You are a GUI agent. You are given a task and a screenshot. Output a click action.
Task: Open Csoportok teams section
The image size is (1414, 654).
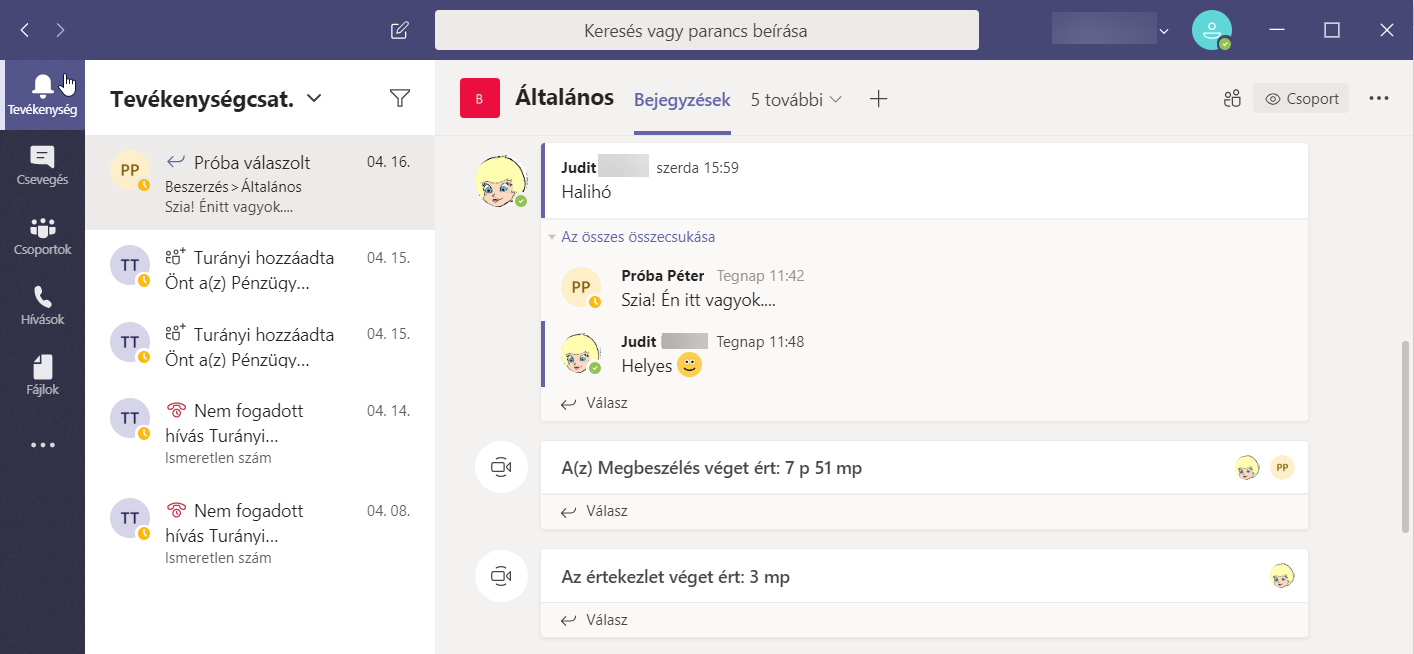42,236
